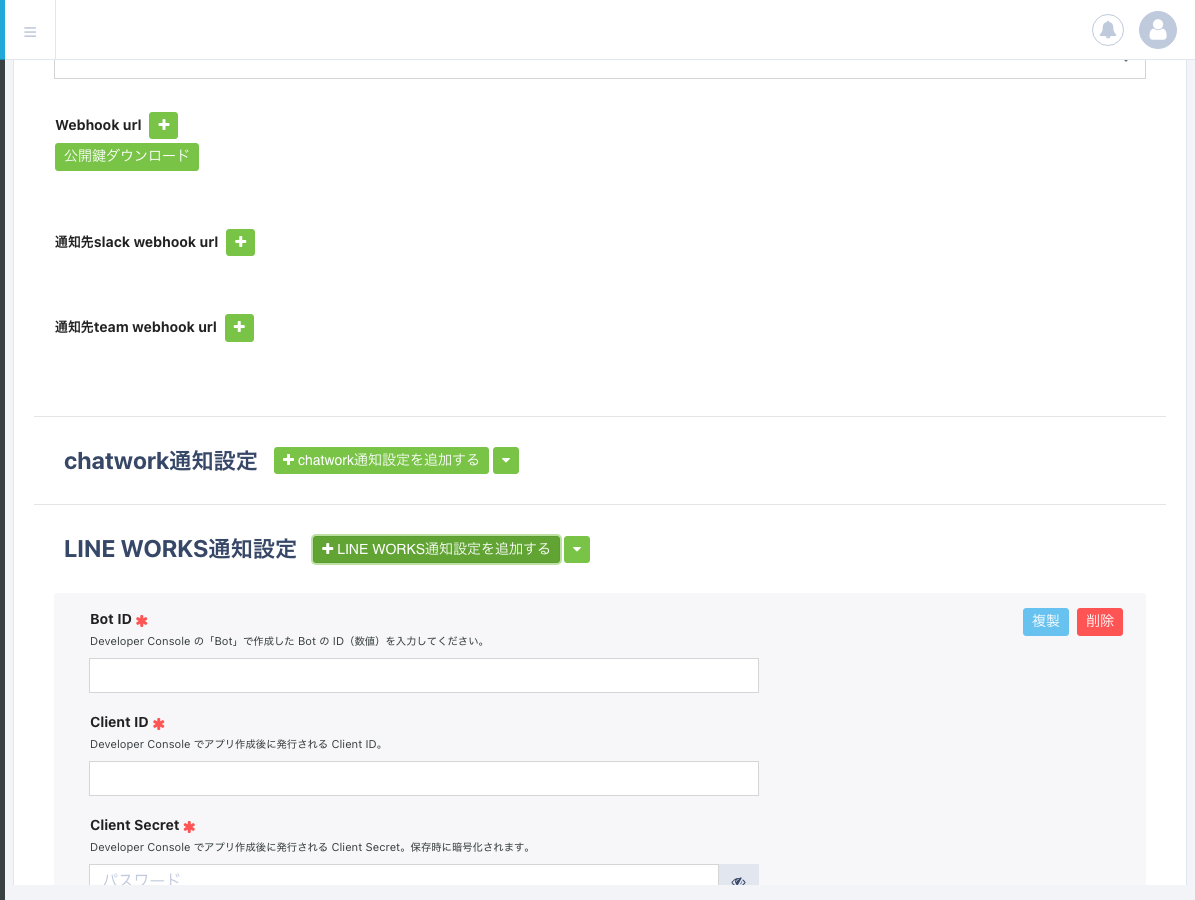Click inside the Bot ID input field
Image resolution: width=1195 pixels, height=900 pixels.
coord(424,675)
